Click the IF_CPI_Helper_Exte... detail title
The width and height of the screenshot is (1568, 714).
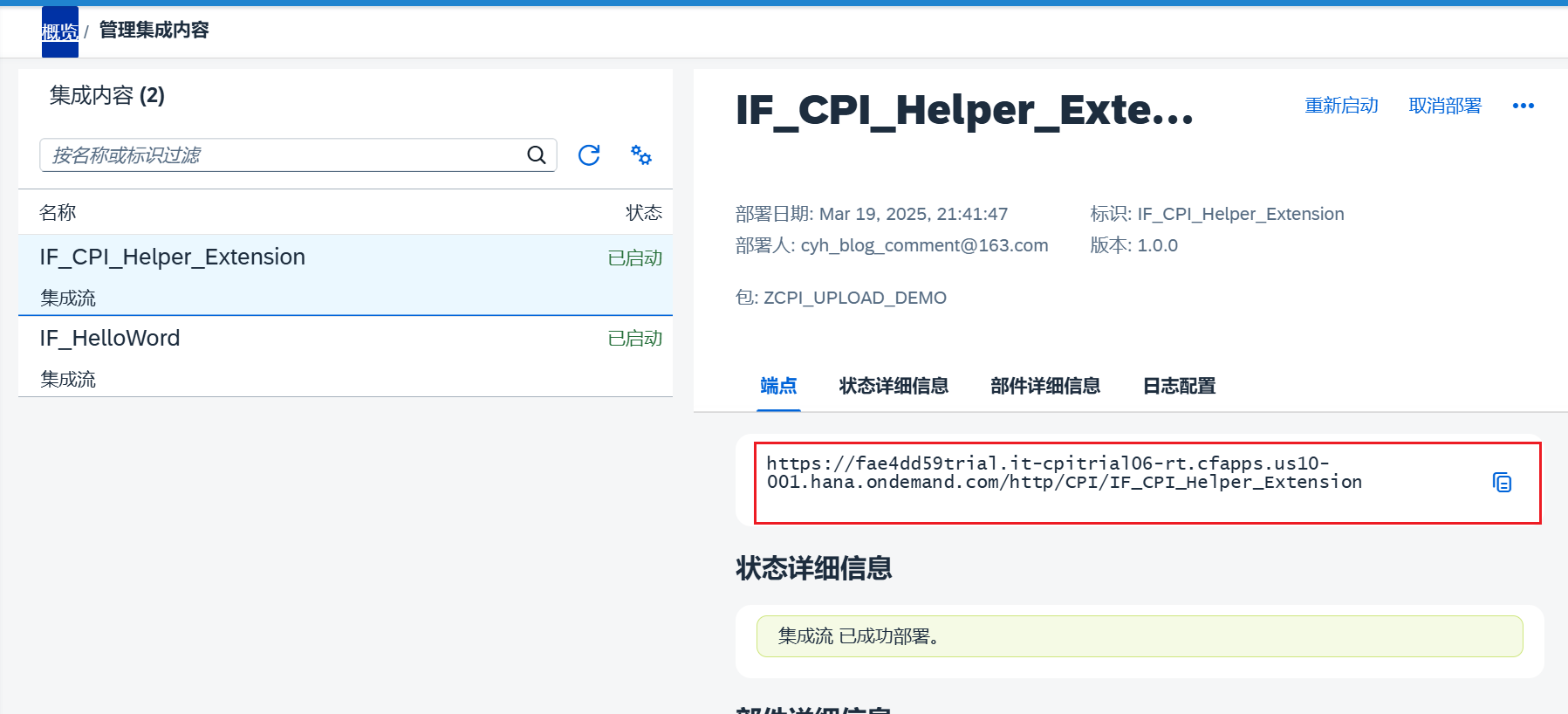pyautogui.click(x=964, y=110)
